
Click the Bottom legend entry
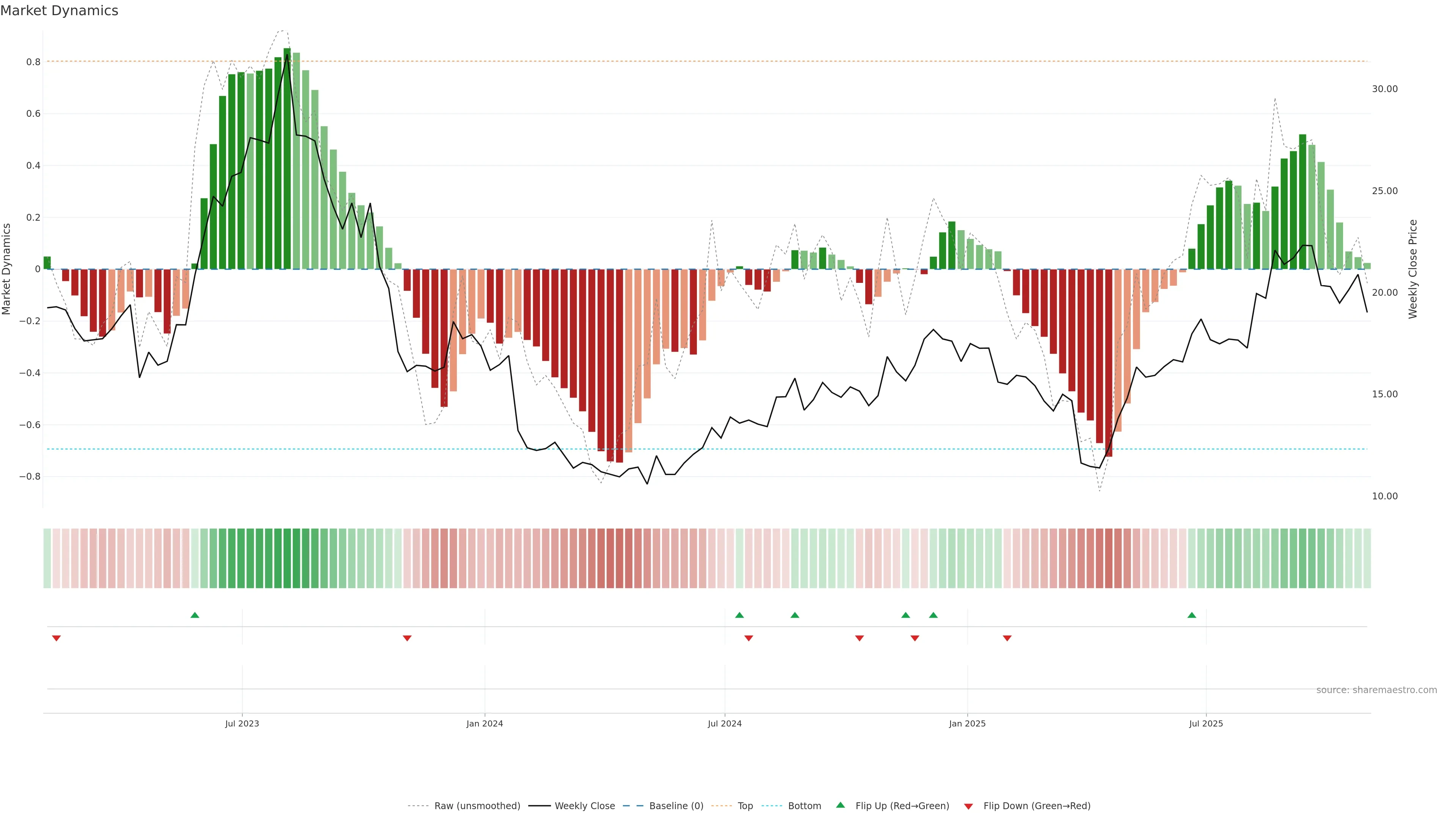pyautogui.click(x=804, y=806)
